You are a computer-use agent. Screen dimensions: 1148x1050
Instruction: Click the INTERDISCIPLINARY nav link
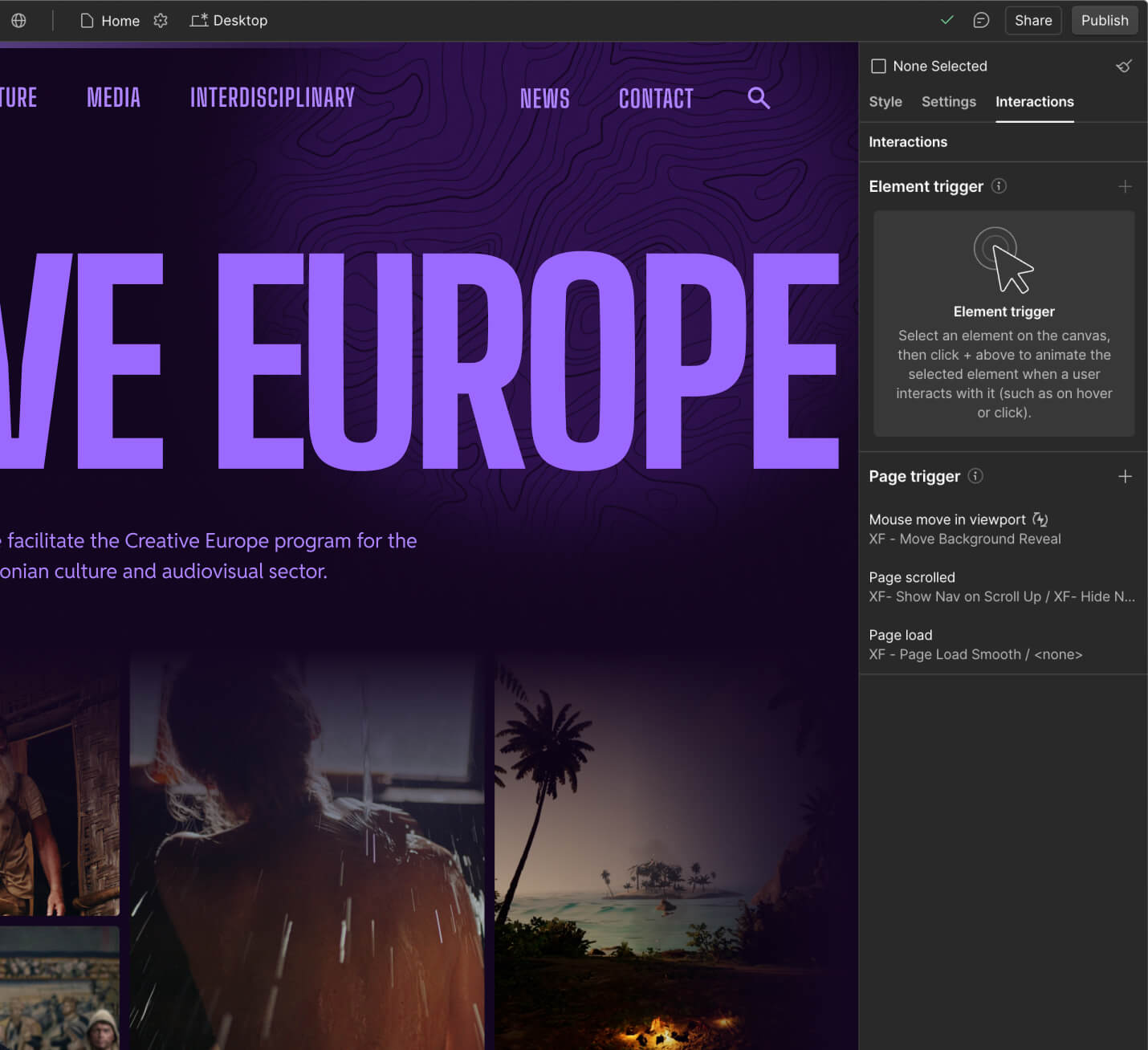pos(272,98)
